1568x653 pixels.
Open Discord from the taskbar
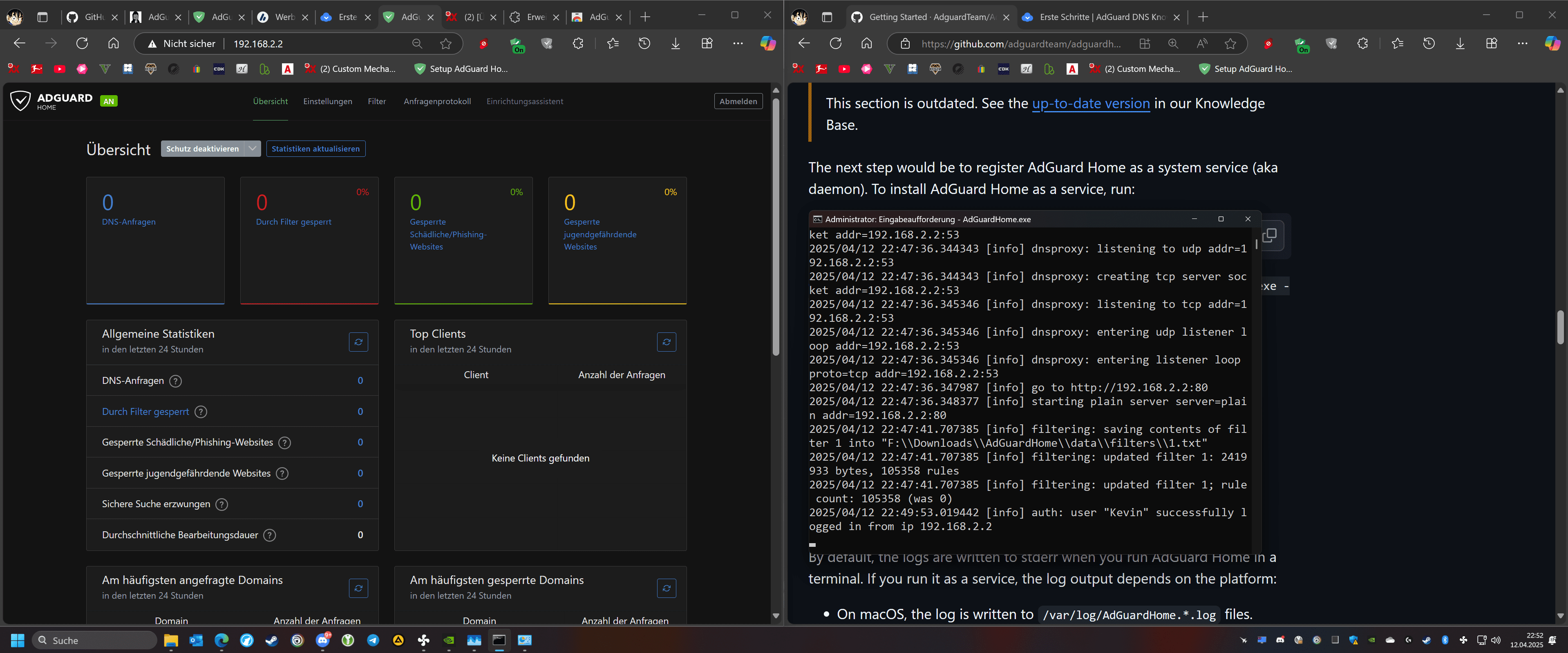click(x=323, y=640)
